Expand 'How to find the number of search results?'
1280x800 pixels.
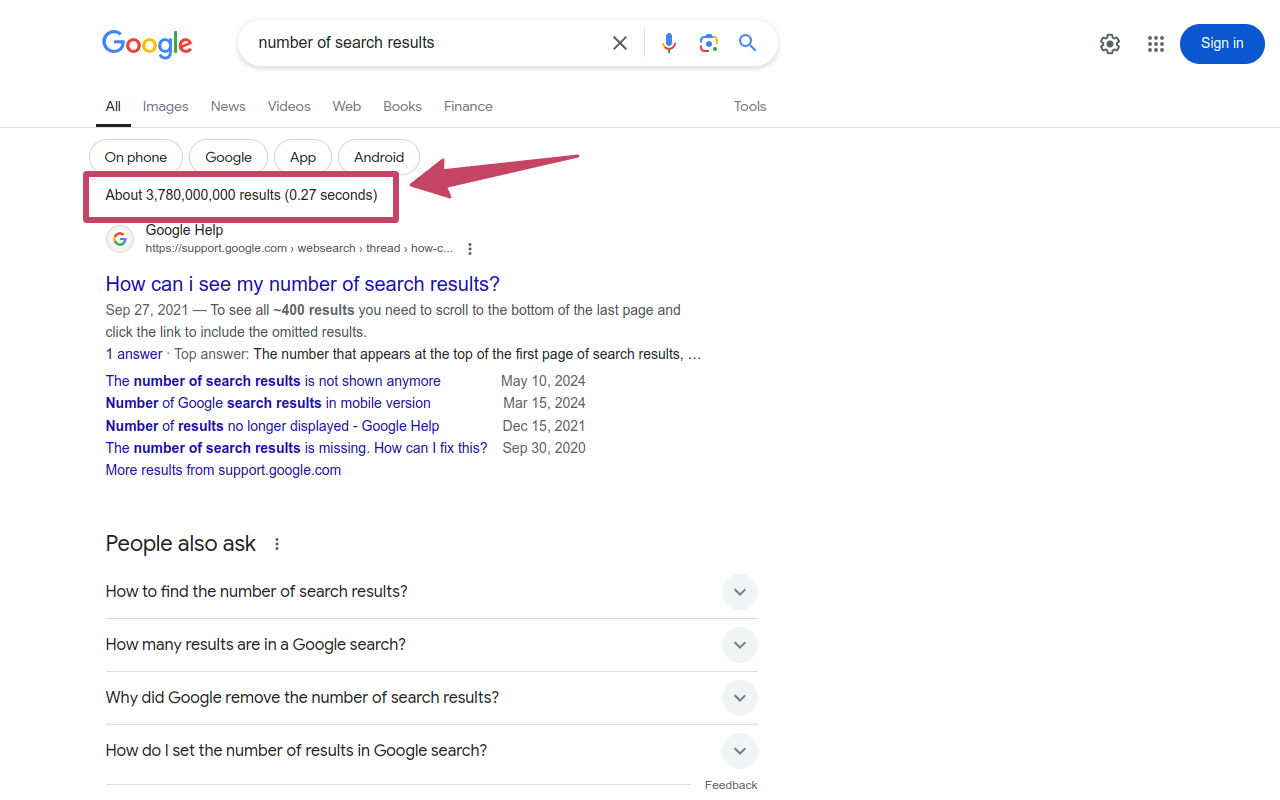click(432, 592)
